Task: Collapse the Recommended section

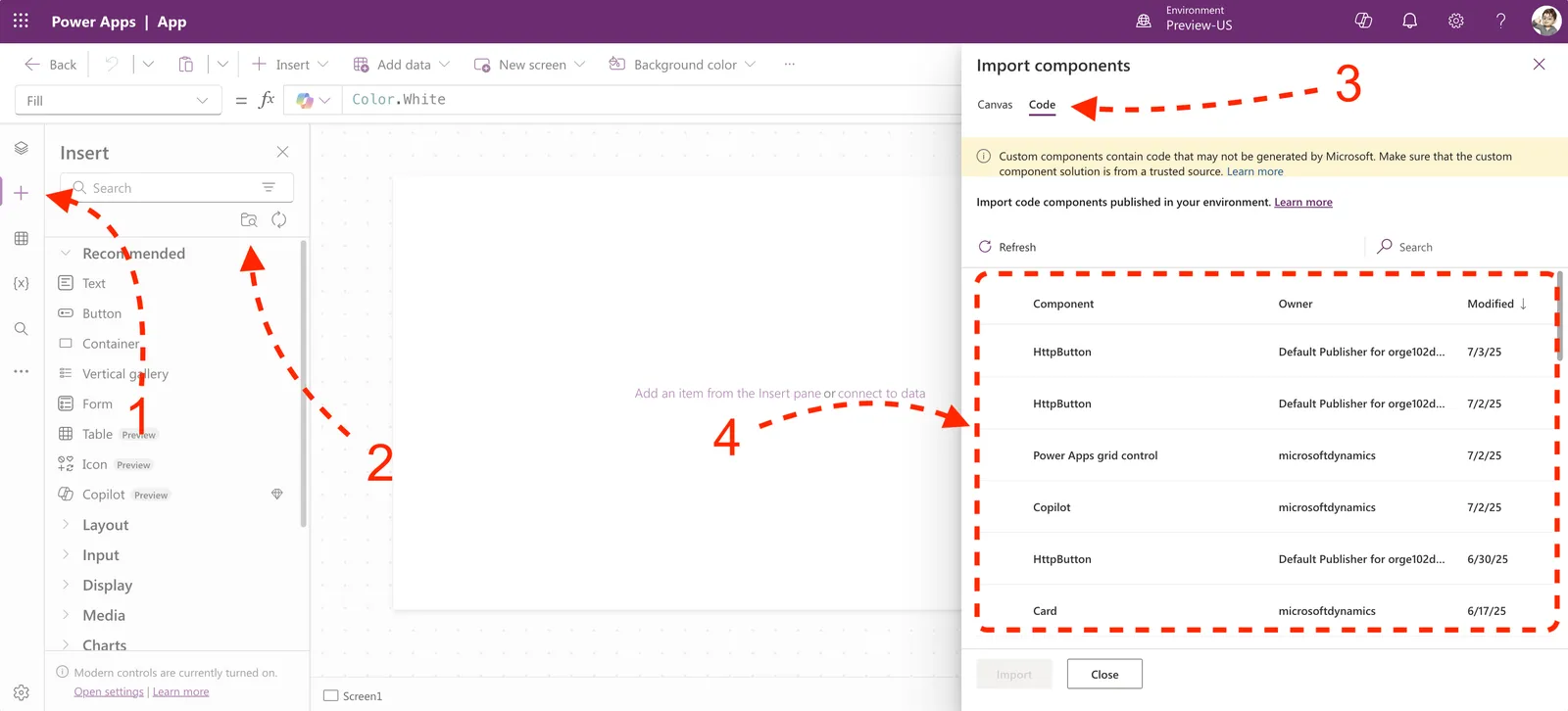Action: point(66,253)
